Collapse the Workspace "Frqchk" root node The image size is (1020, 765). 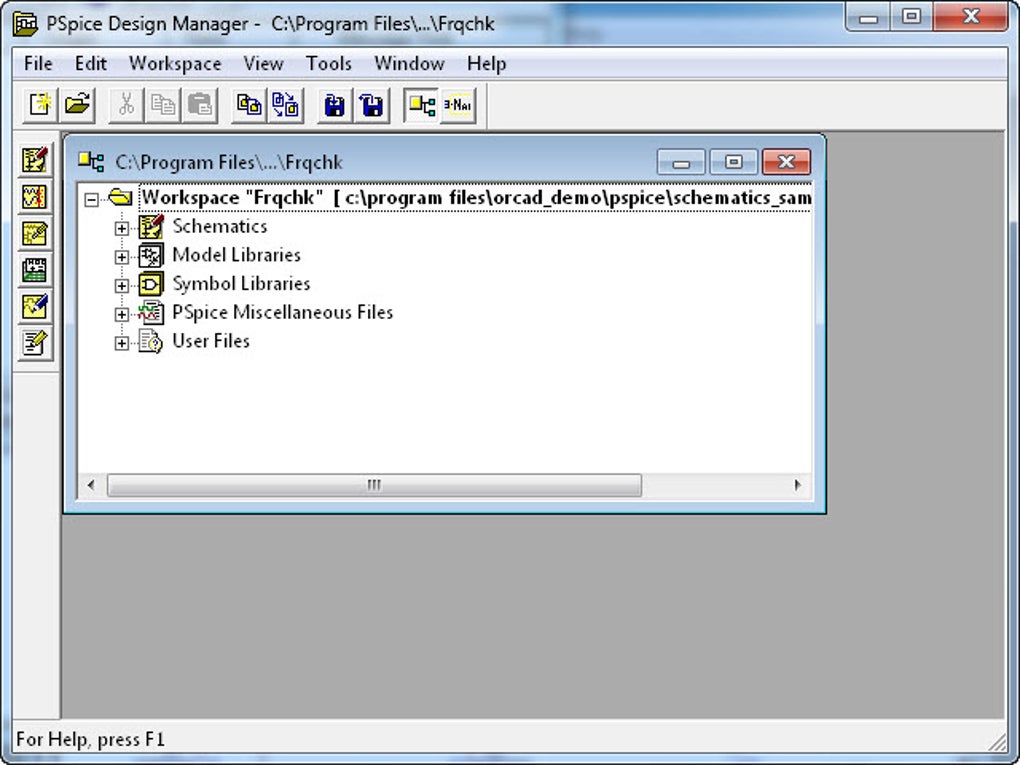click(x=92, y=199)
